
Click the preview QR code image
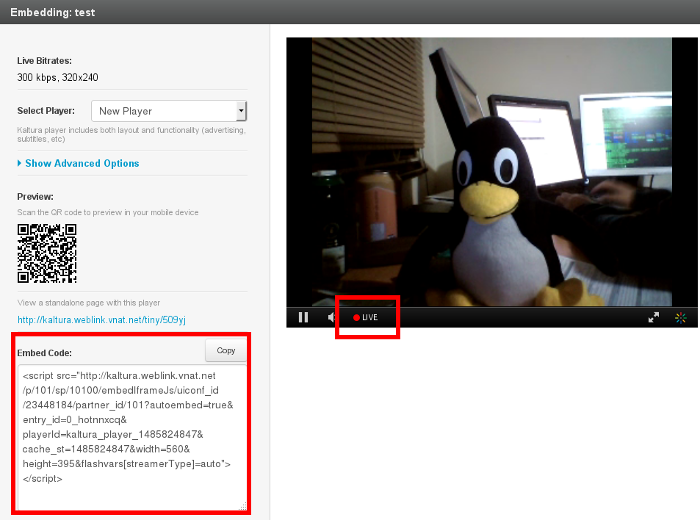coord(47,254)
